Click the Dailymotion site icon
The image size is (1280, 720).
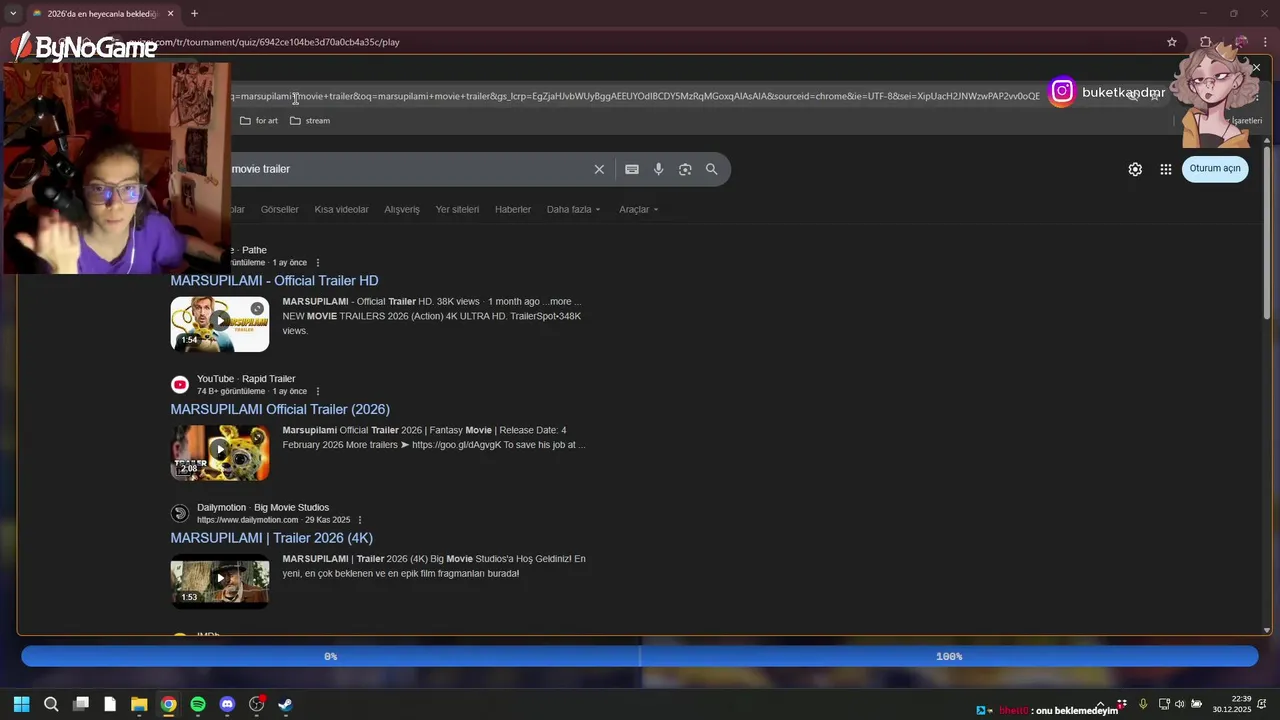(180, 514)
